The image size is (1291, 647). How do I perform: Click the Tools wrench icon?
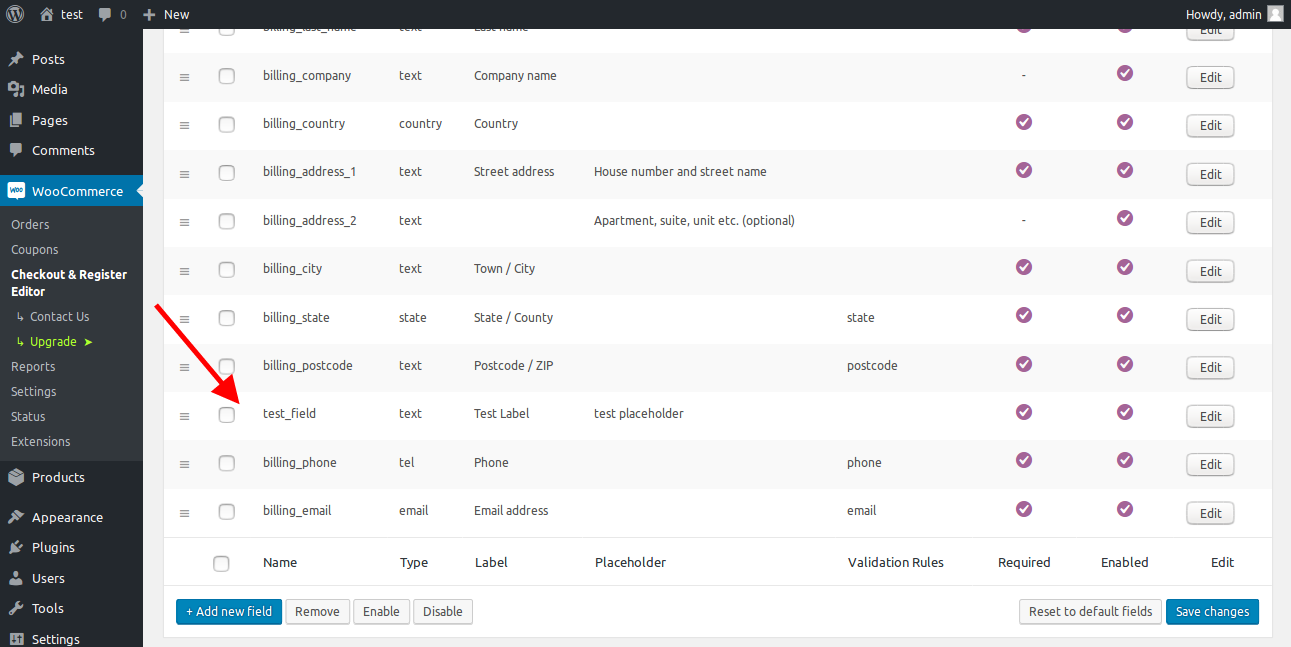tap(16, 608)
